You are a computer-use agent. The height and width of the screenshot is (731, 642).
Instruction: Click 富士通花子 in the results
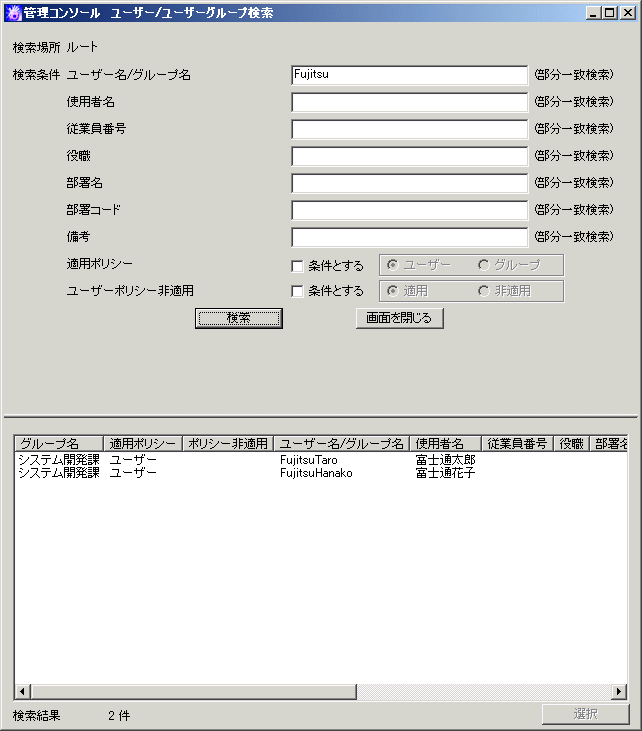[445, 473]
